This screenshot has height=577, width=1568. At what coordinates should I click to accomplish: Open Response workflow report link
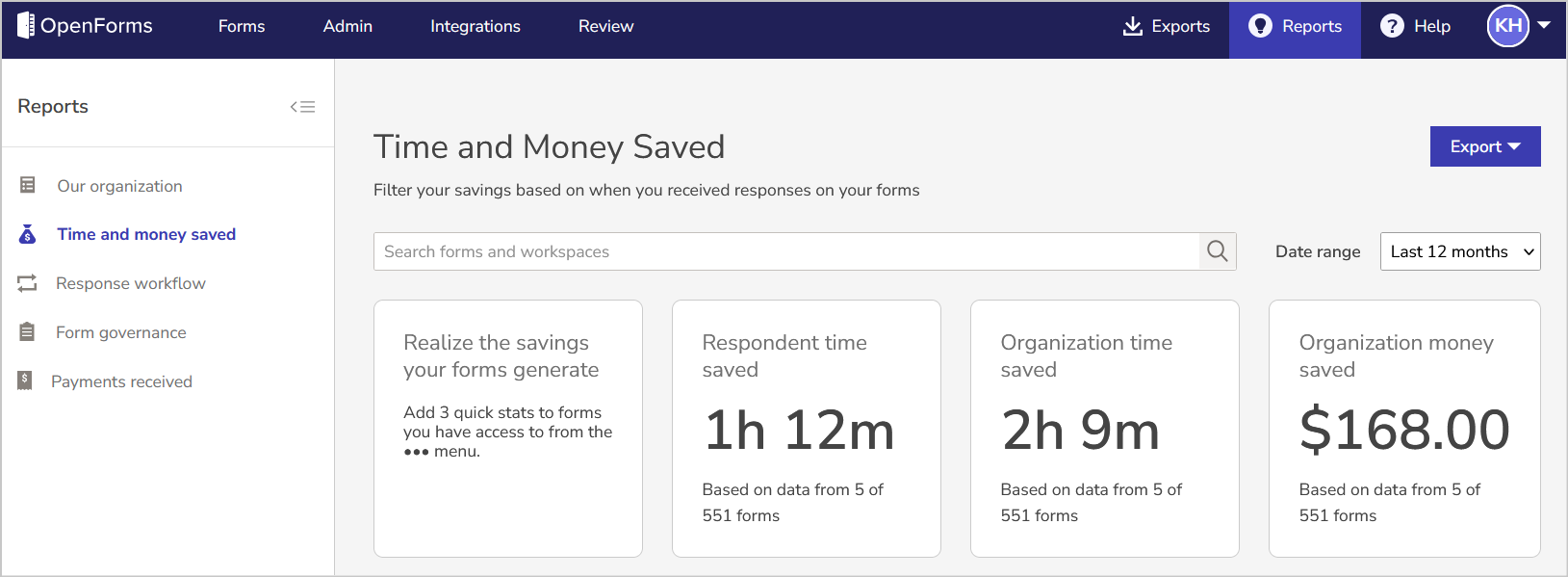(x=131, y=283)
